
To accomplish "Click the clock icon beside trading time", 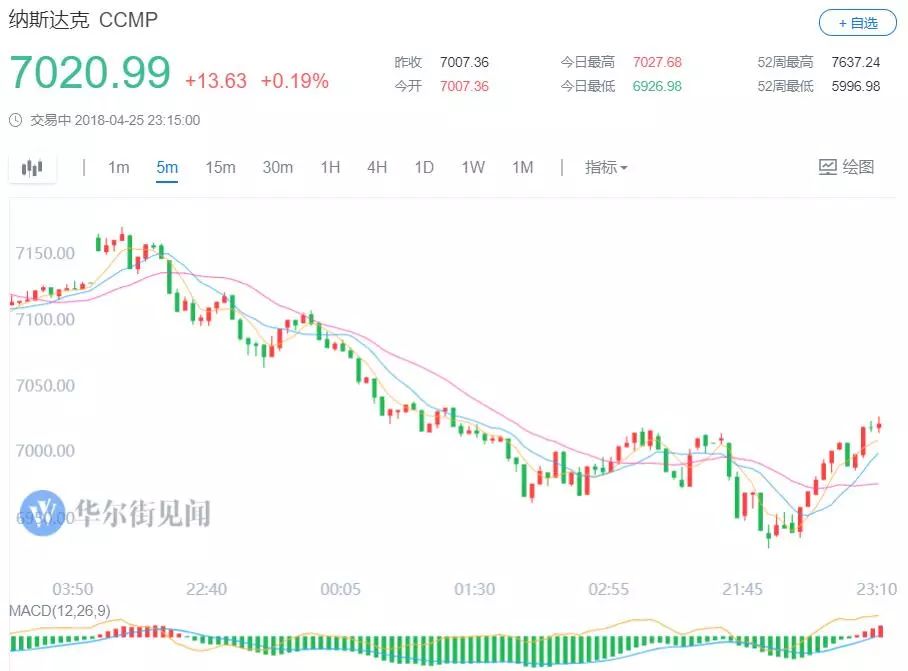I will (16, 120).
